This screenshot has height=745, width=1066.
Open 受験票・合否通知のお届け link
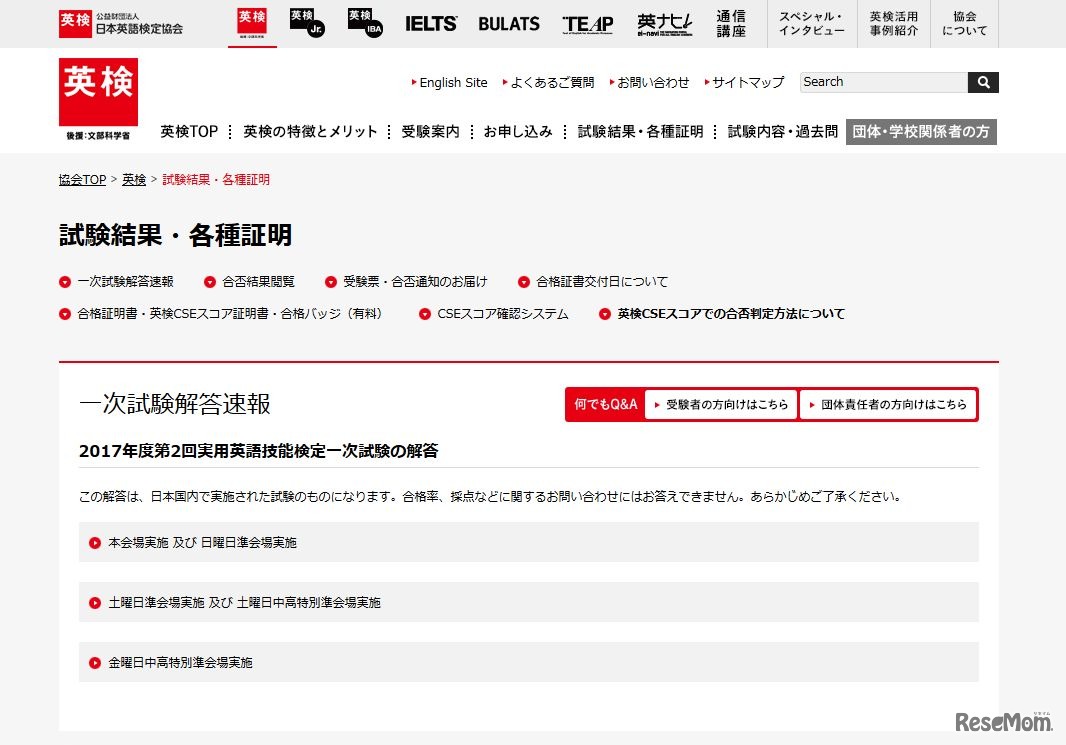point(407,281)
